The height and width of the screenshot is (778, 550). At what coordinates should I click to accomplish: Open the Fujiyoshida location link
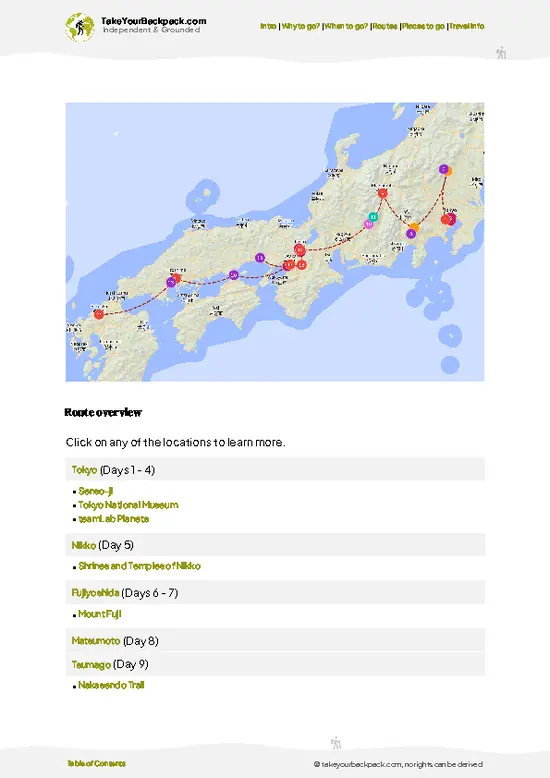(95, 593)
